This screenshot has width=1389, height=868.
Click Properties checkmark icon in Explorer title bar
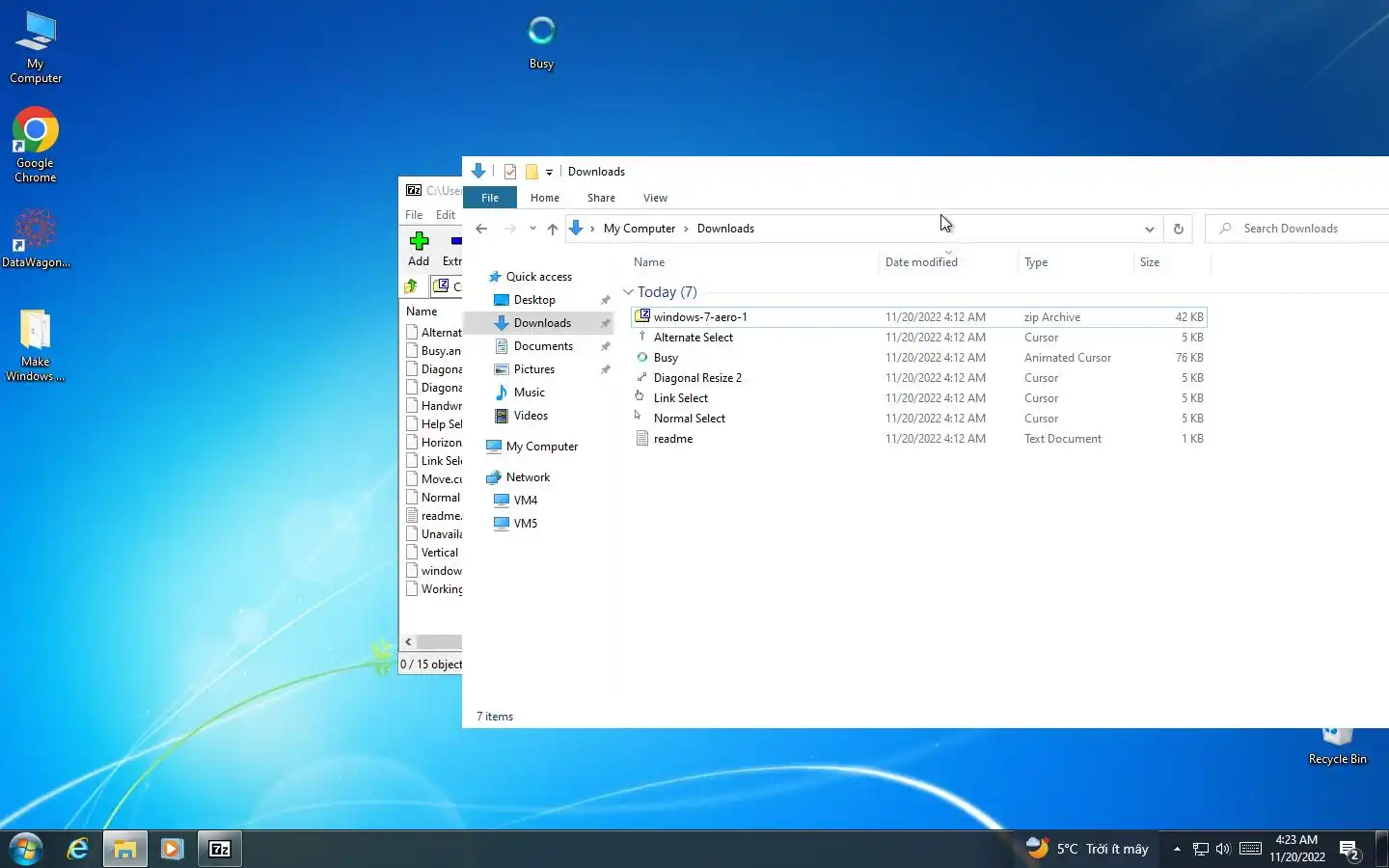tap(510, 172)
